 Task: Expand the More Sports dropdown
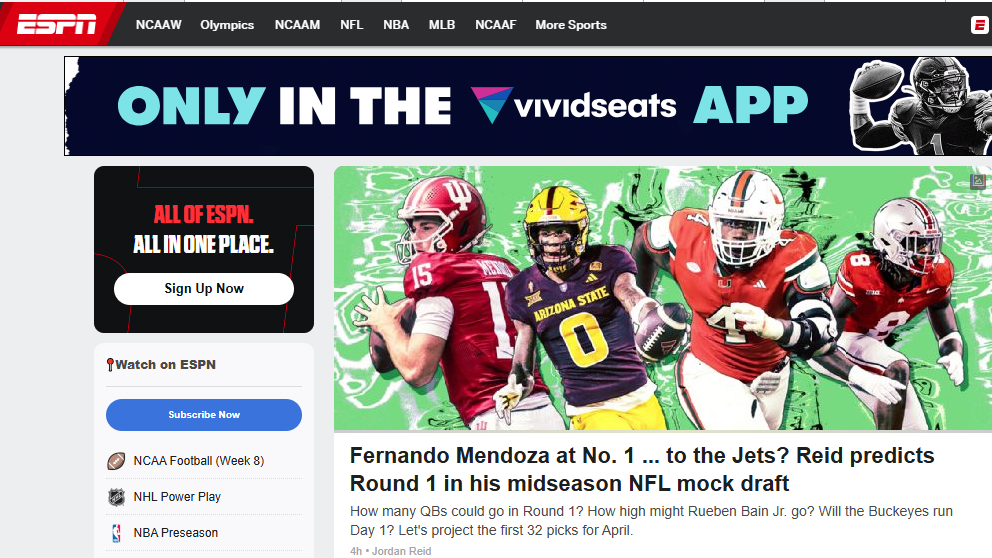(x=571, y=25)
